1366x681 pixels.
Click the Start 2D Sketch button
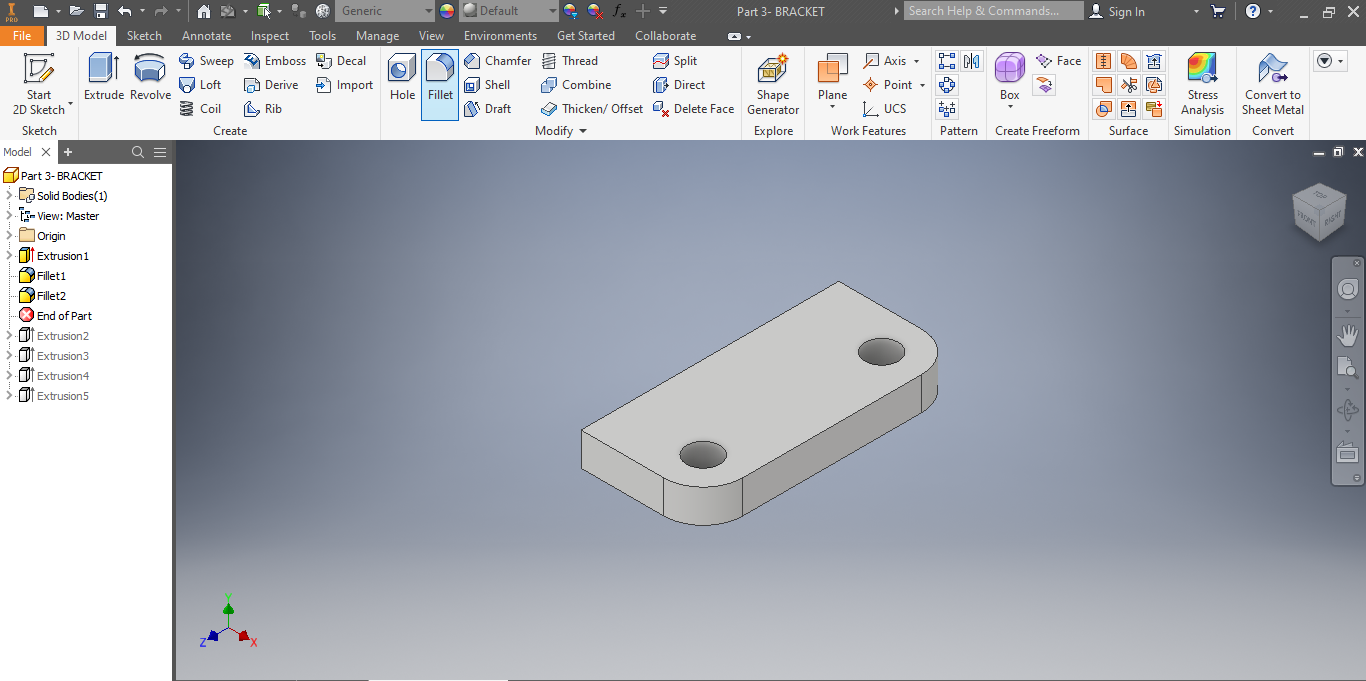click(40, 84)
